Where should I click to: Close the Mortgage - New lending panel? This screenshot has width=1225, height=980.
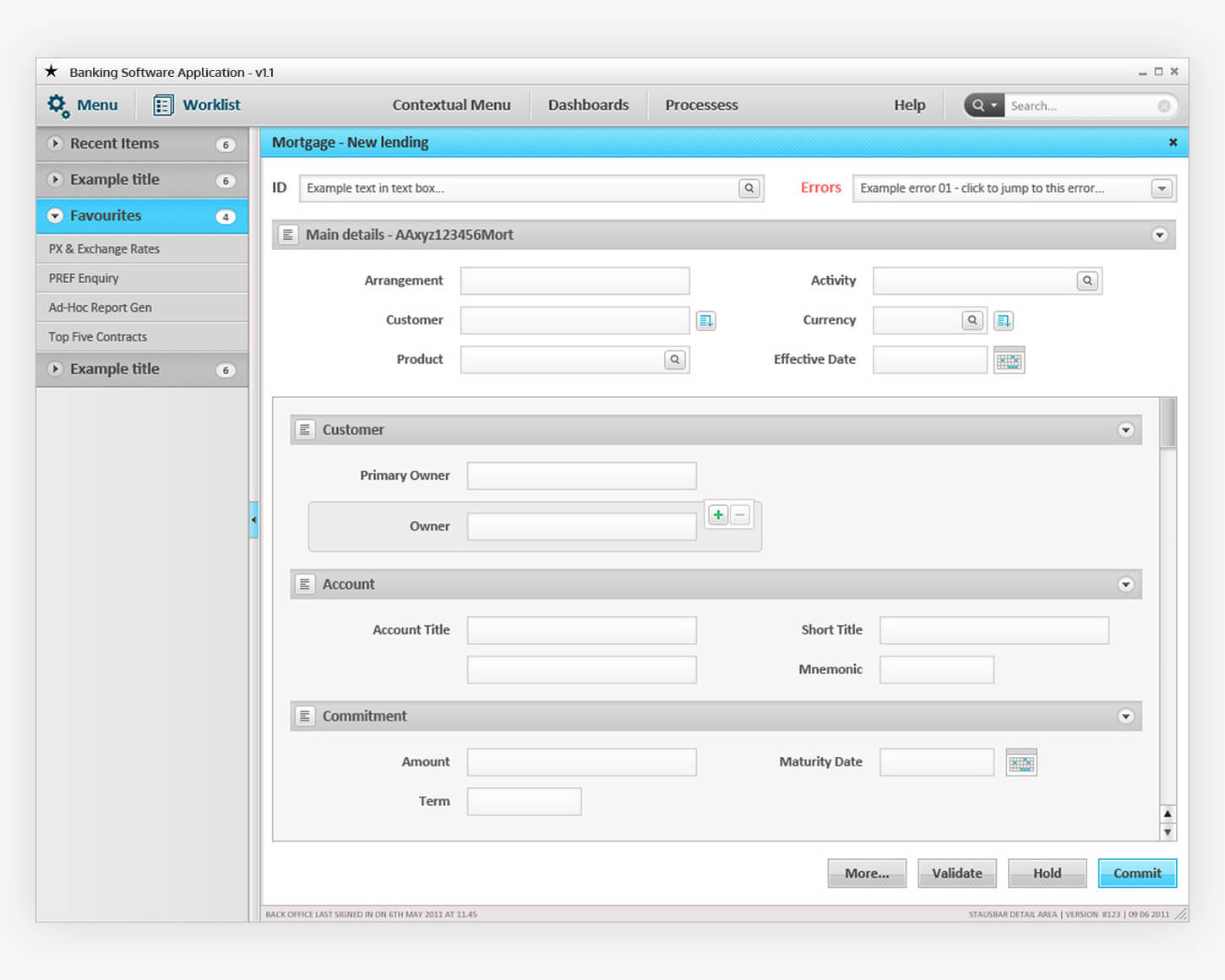(1173, 143)
